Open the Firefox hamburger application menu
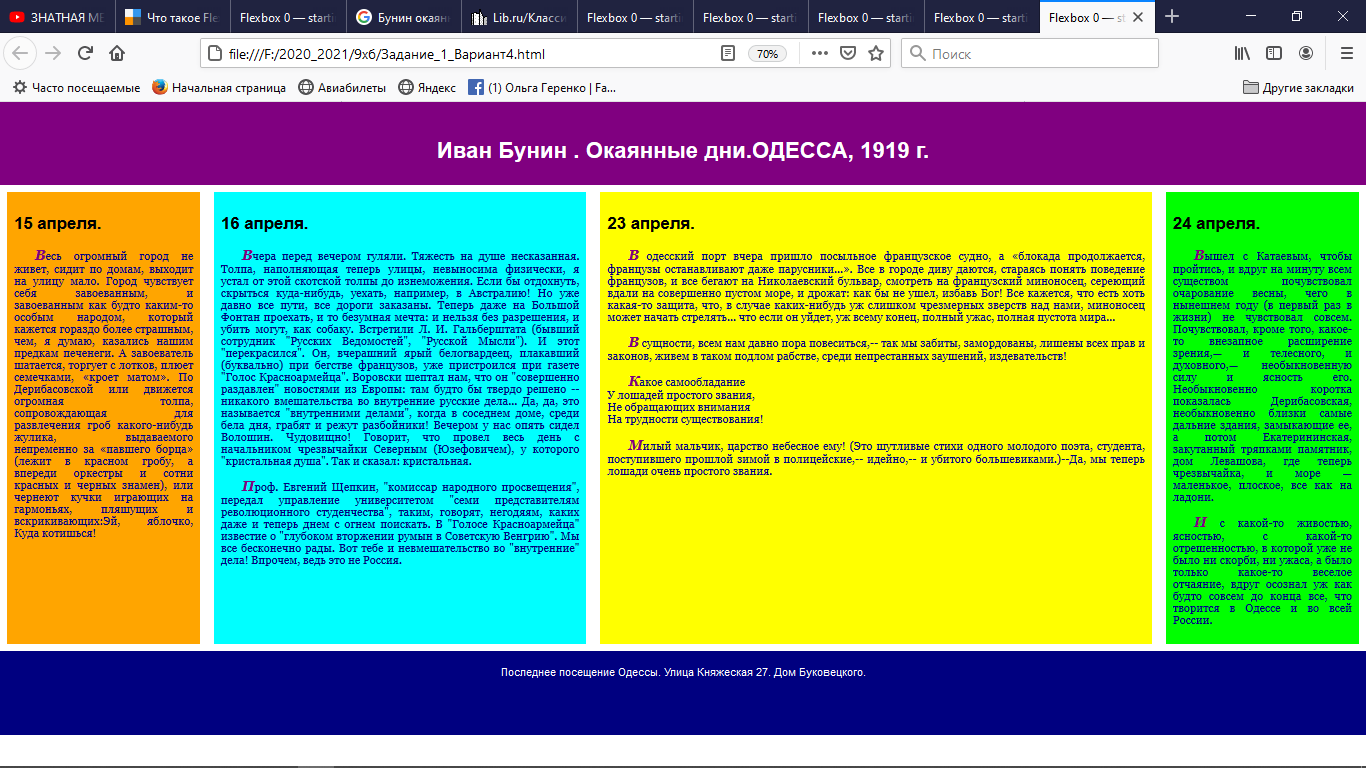The image size is (1366, 768). 1345,54
